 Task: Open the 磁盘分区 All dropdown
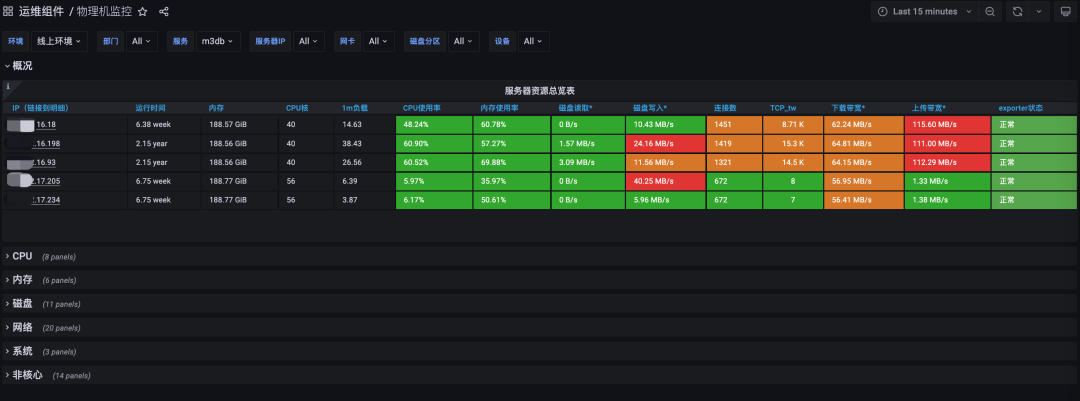coord(464,41)
